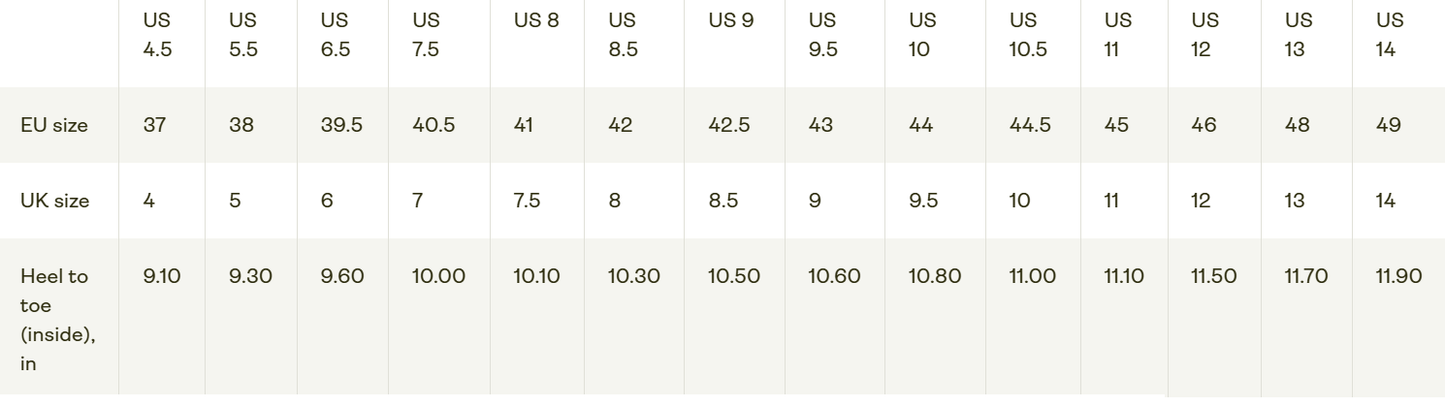This screenshot has height=407, width=1445.
Task: Select the 11.50 heel to toe measurement
Action: click(x=1213, y=276)
